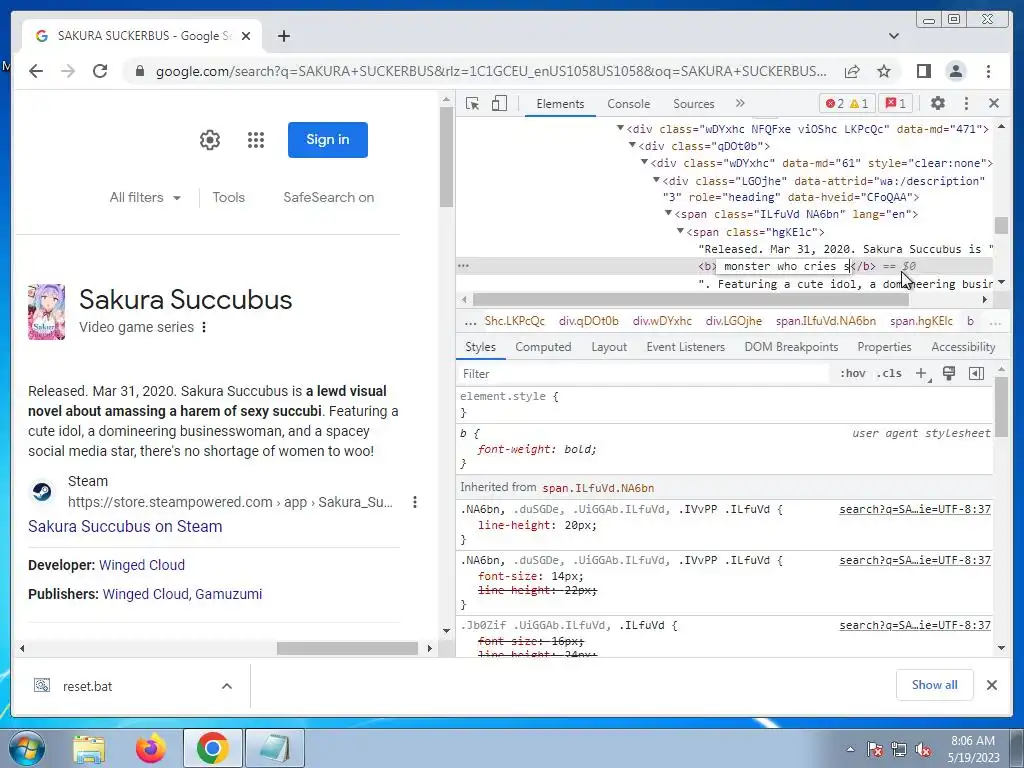This screenshot has height=768, width=1024.
Task: Open the Gamuzumi publisher link
Action: [x=229, y=594]
